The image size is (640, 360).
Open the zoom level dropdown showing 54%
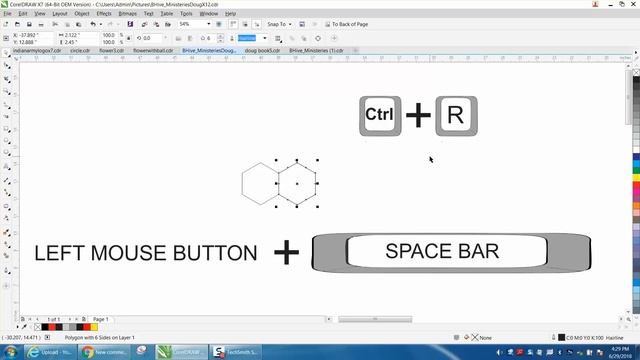[209, 24]
